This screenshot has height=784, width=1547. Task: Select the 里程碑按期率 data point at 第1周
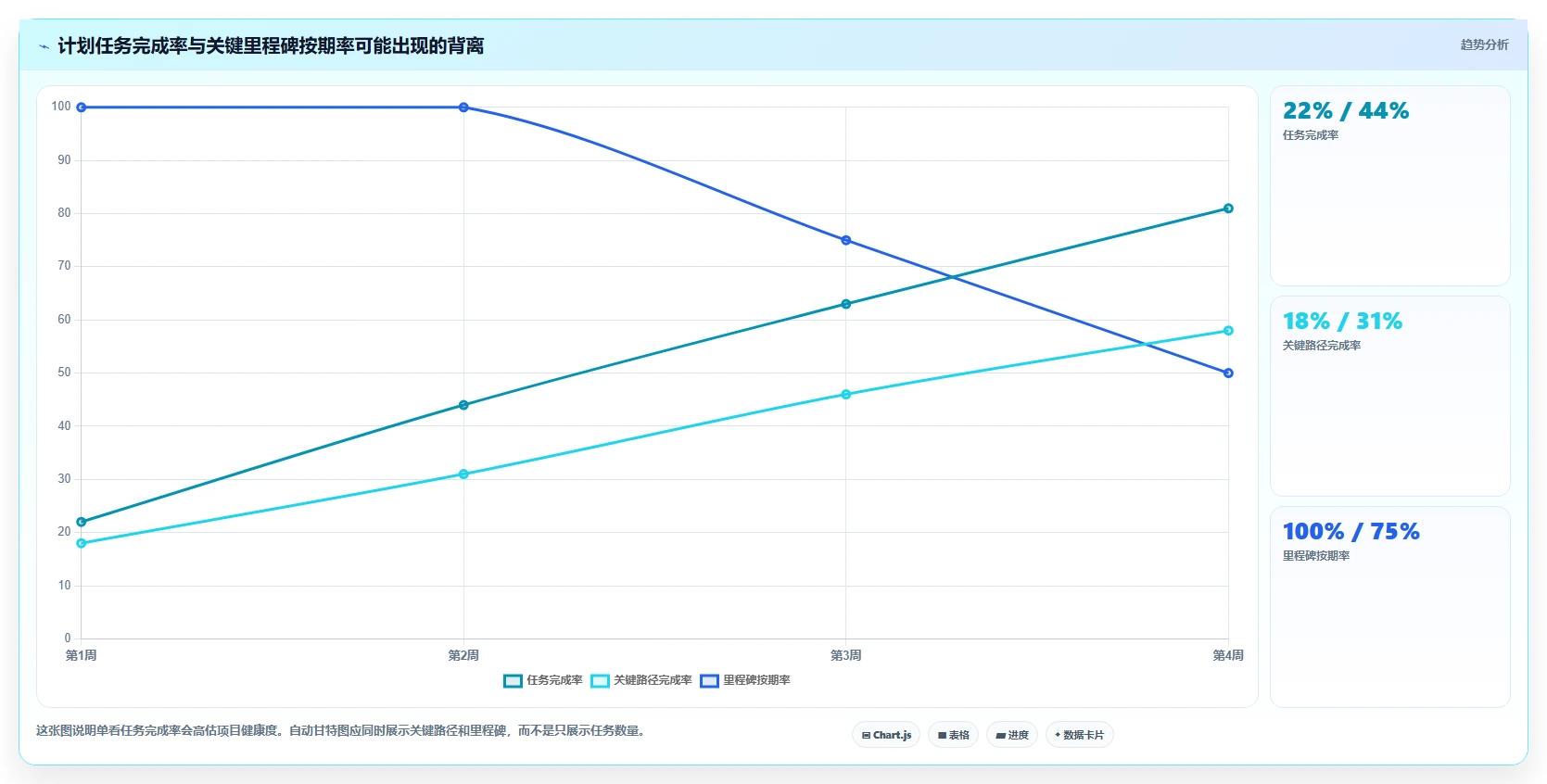[82, 107]
